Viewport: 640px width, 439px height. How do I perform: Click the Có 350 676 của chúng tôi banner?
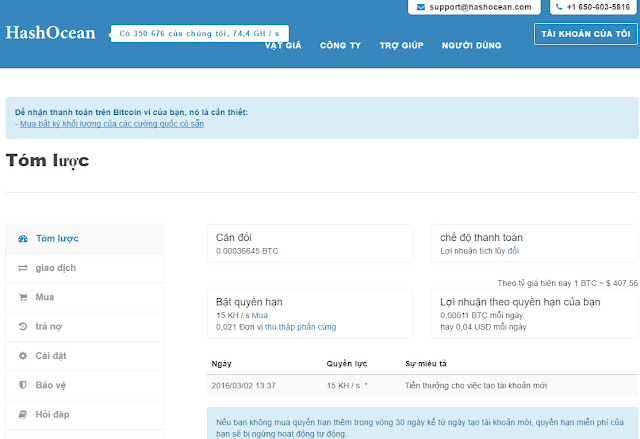(200, 33)
